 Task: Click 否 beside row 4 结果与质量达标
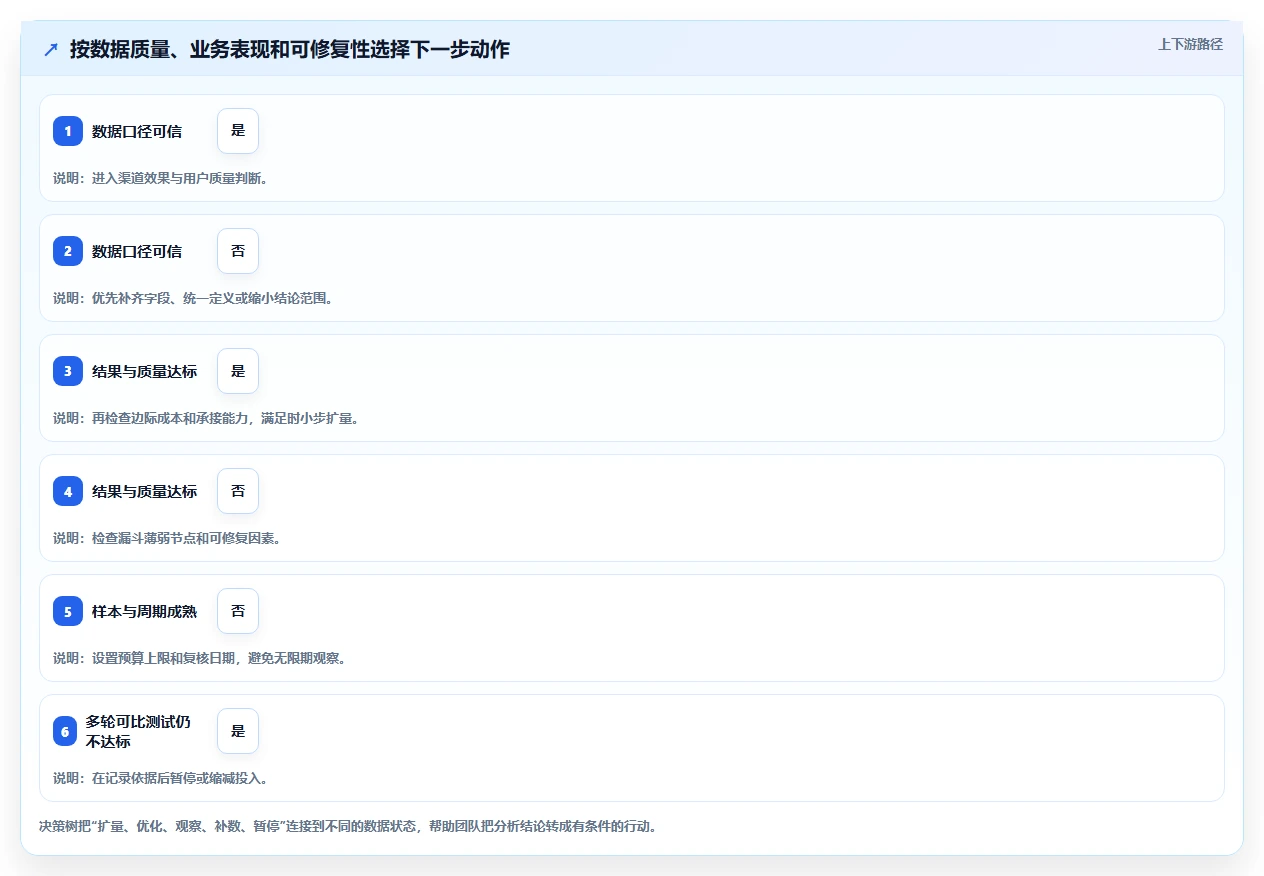click(238, 491)
